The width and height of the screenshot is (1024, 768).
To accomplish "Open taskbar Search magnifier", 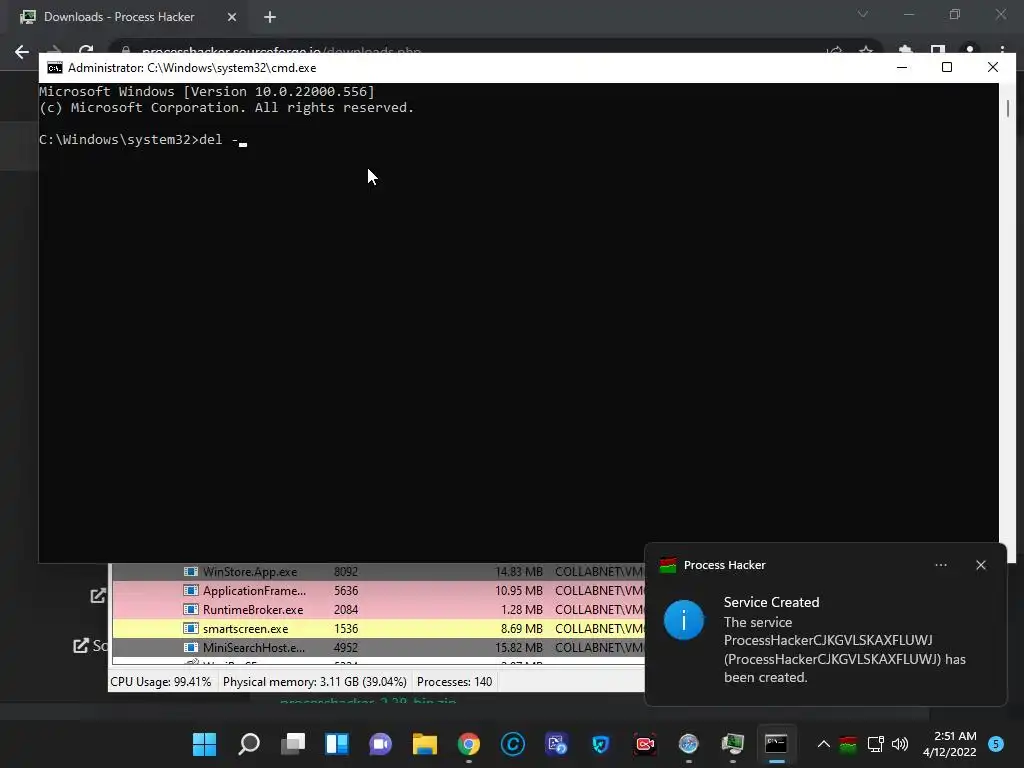I will pyautogui.click(x=249, y=744).
